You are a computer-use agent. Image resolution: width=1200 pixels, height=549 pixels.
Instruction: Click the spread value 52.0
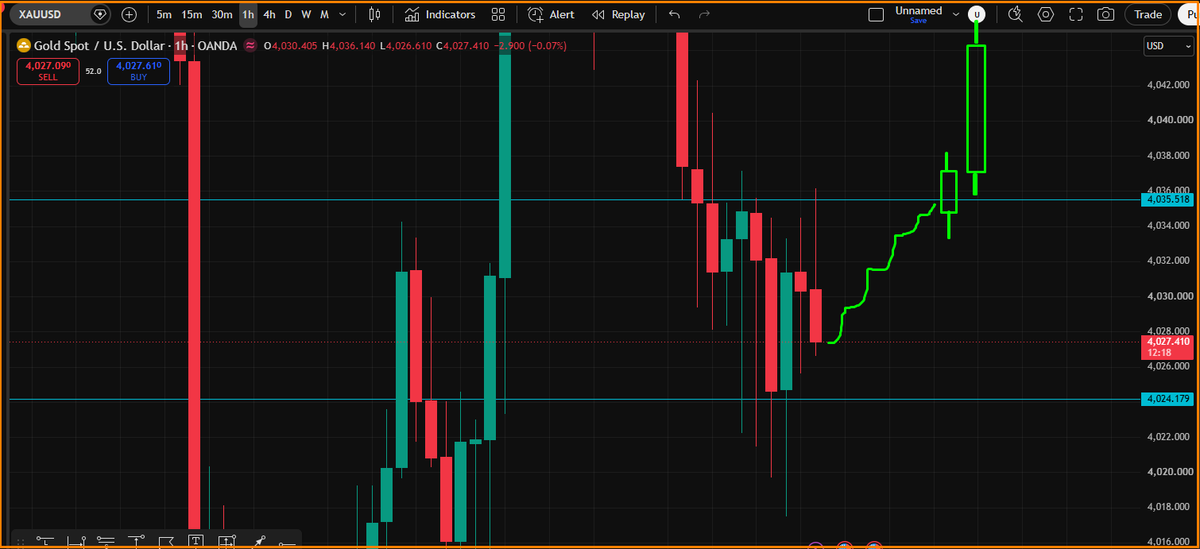(x=93, y=72)
